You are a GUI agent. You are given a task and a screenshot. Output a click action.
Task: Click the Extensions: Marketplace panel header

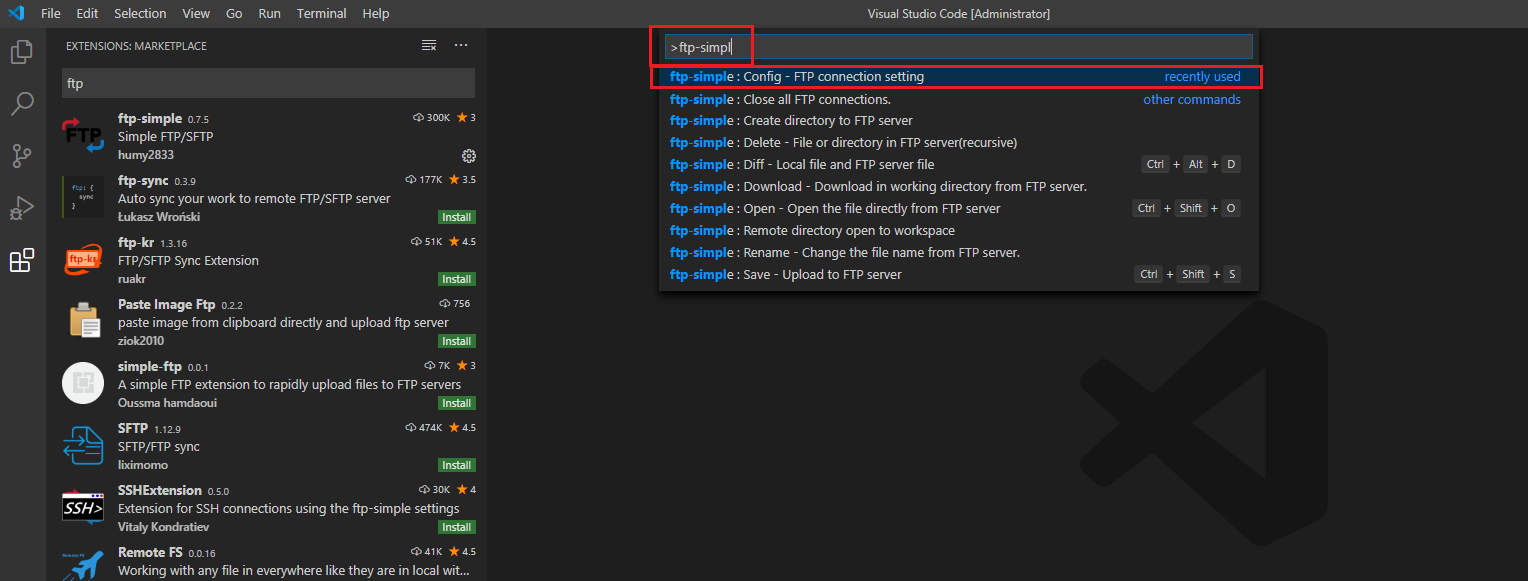coord(137,46)
